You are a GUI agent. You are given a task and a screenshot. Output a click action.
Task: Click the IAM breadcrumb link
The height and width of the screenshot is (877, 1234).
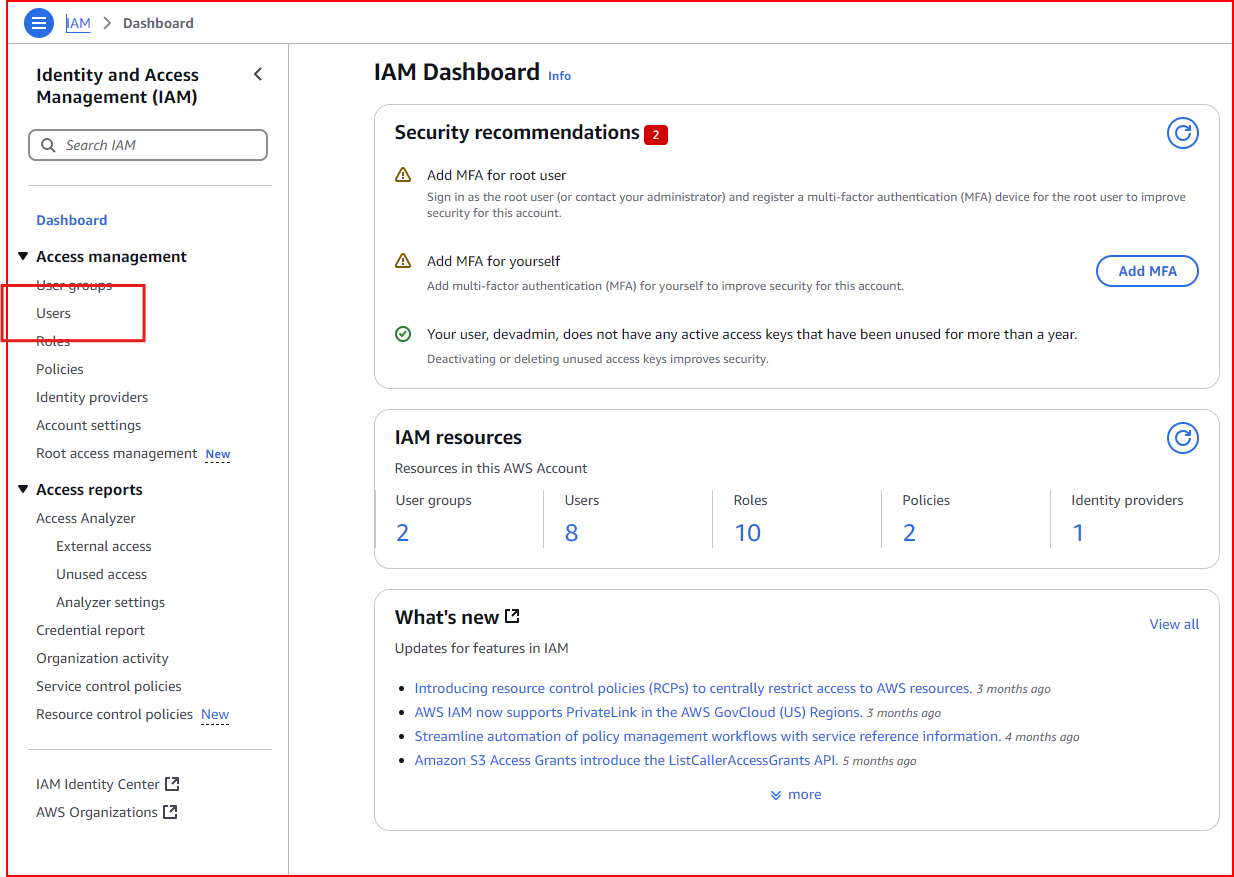[78, 23]
